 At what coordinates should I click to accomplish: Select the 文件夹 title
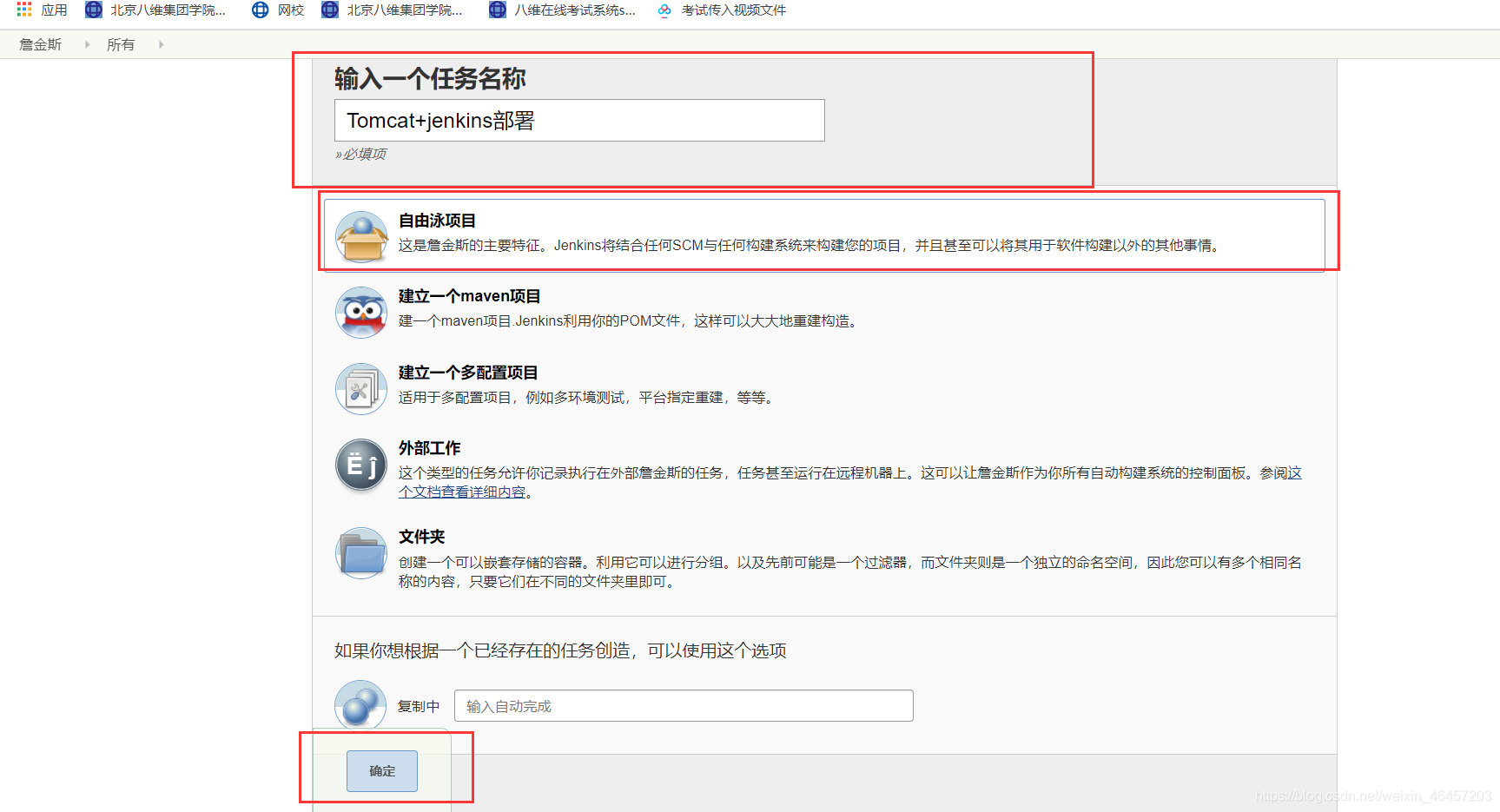(x=422, y=537)
